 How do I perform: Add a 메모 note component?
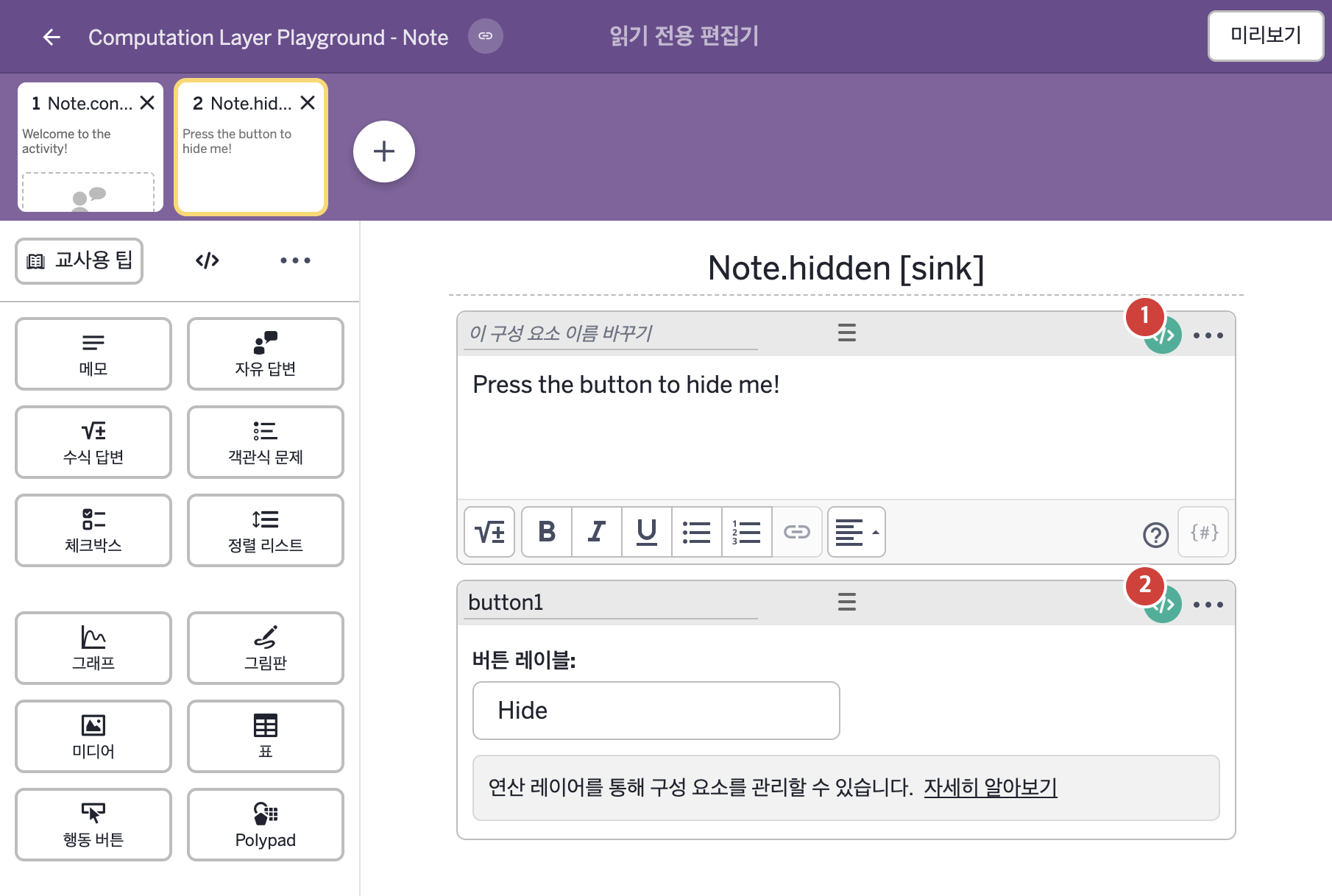[x=93, y=354]
